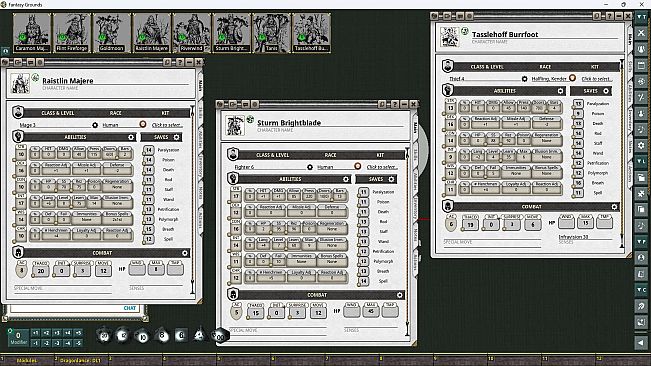
Task: Open Combat settings gear in Sturm sheet
Action: coord(399,295)
